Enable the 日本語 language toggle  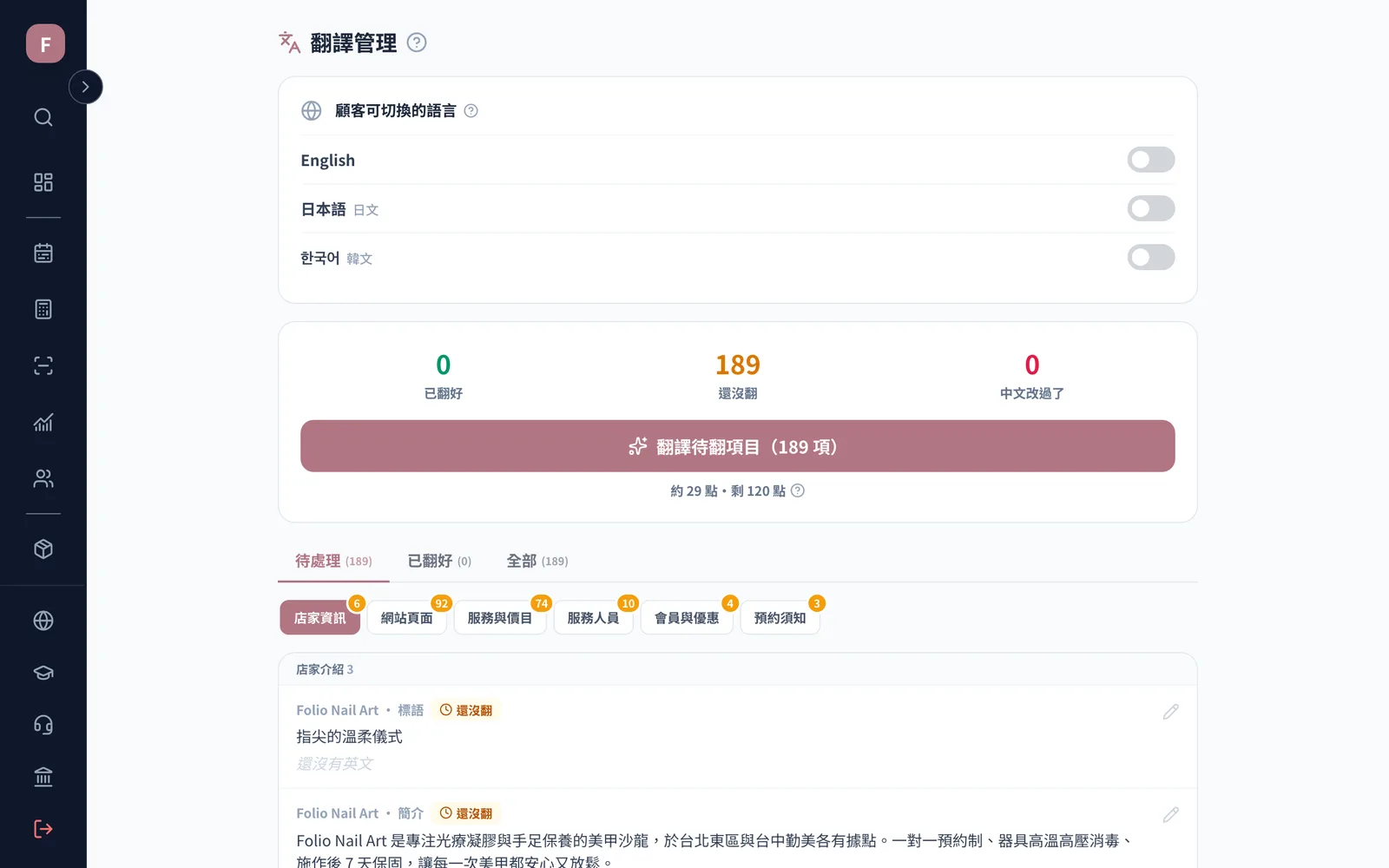pos(1151,208)
